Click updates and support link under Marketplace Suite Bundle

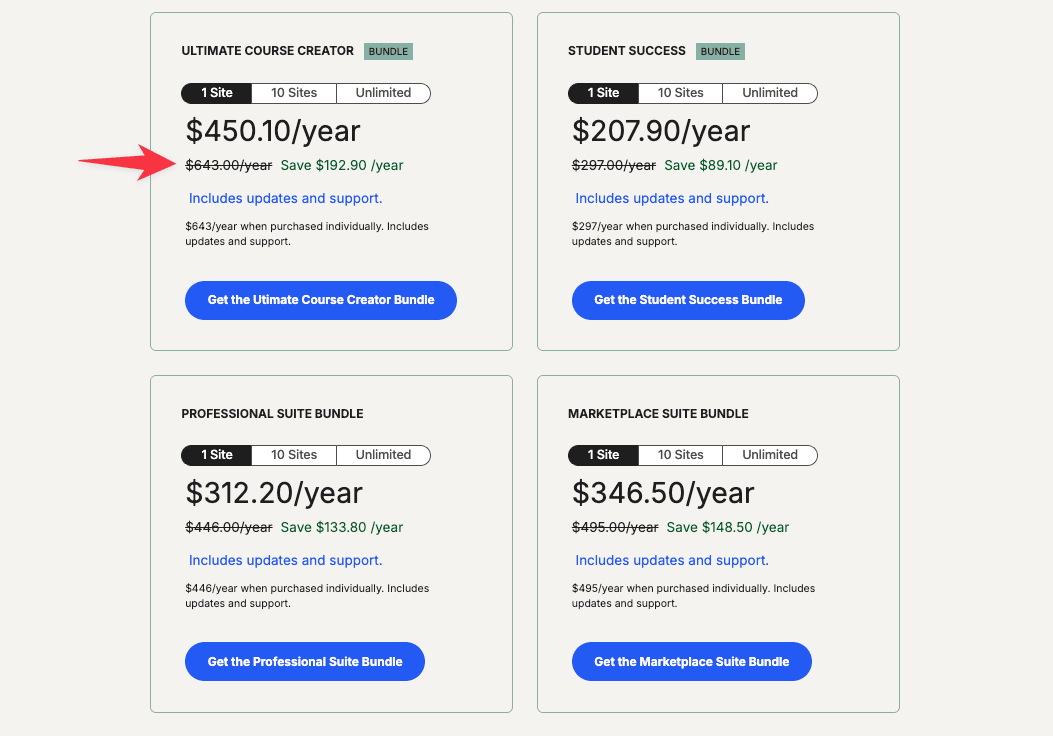(672, 560)
